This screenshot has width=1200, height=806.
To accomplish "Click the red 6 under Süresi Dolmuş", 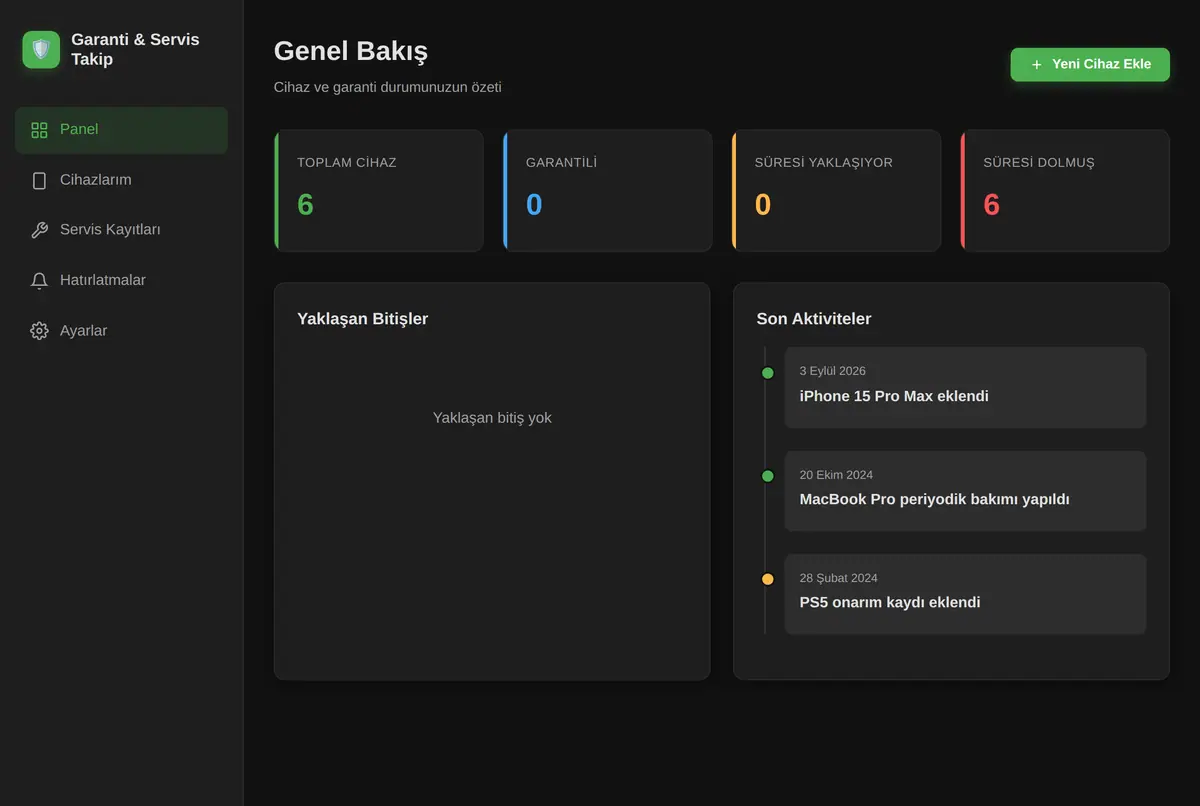I will click(x=992, y=205).
